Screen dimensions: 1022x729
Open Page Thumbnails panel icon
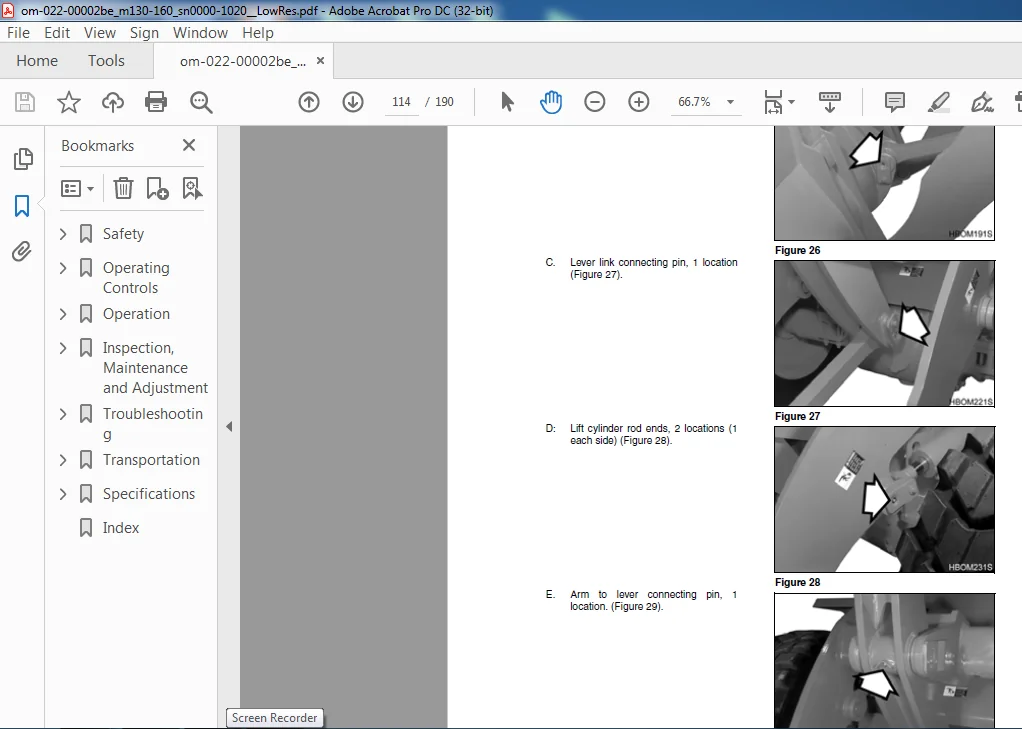tap(23, 159)
